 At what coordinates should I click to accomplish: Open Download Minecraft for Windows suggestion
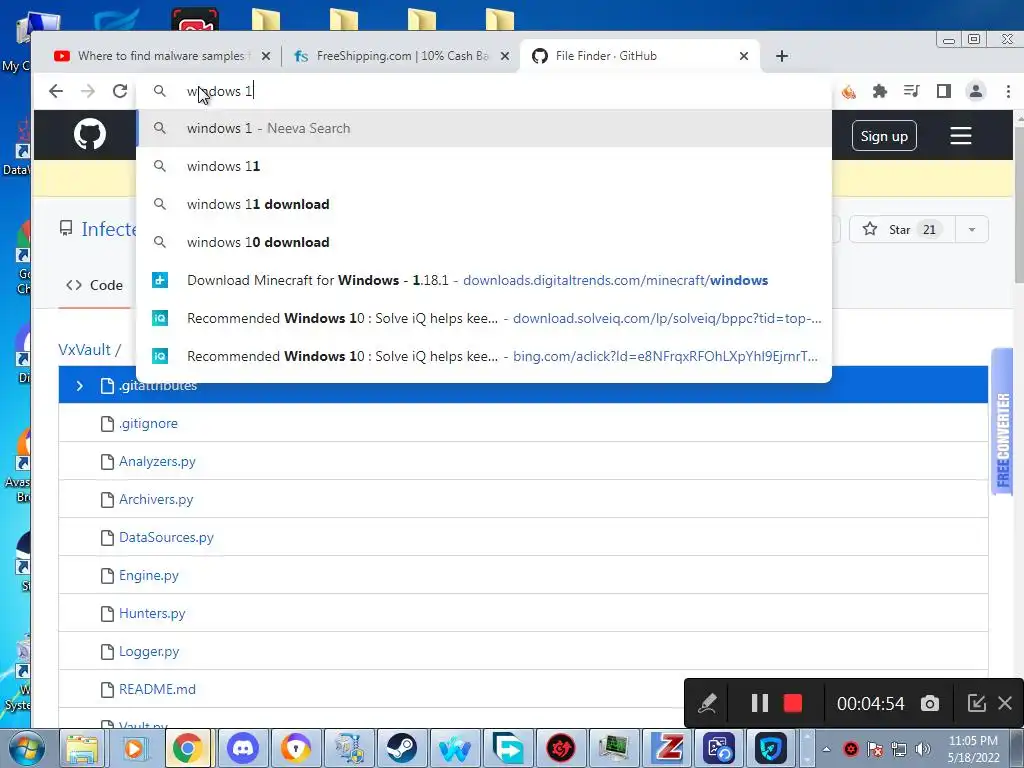(x=484, y=280)
